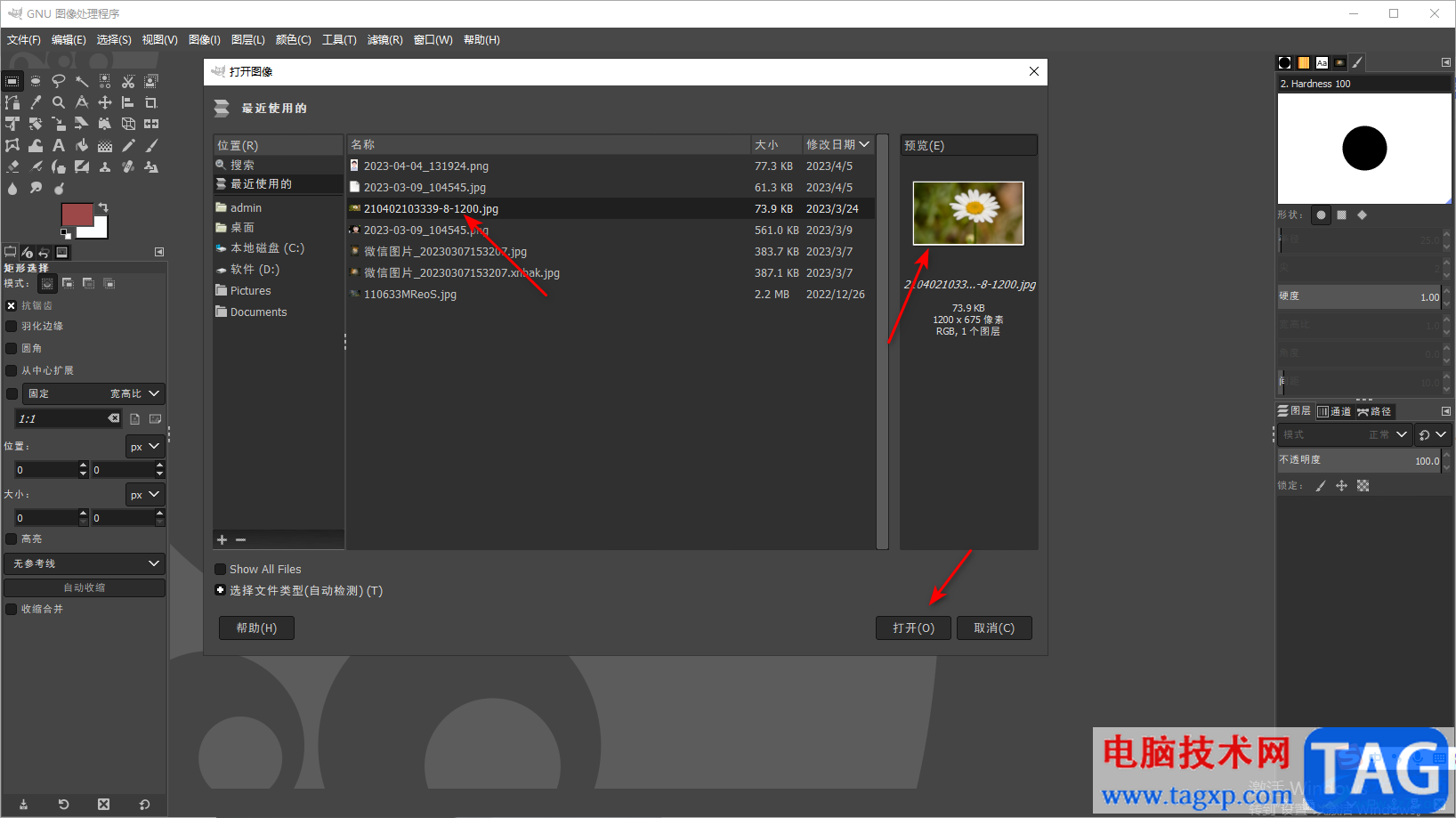This screenshot has width=1456, height=818.
Task: Adjust the 硬度 hardness slider
Action: coord(1359,296)
